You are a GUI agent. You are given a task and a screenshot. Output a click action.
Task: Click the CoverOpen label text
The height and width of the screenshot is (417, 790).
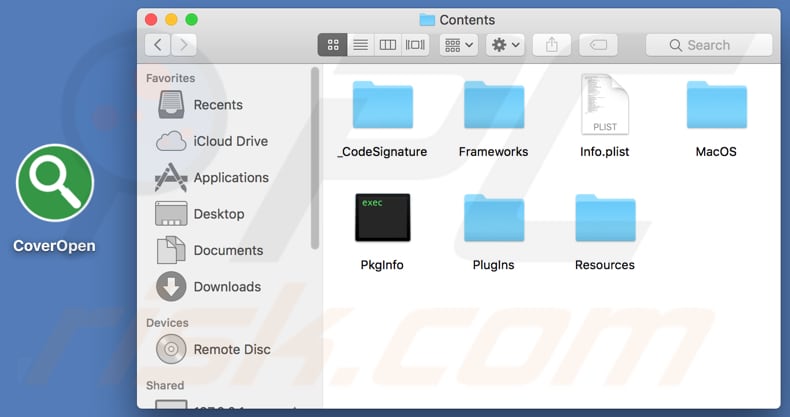[54, 246]
